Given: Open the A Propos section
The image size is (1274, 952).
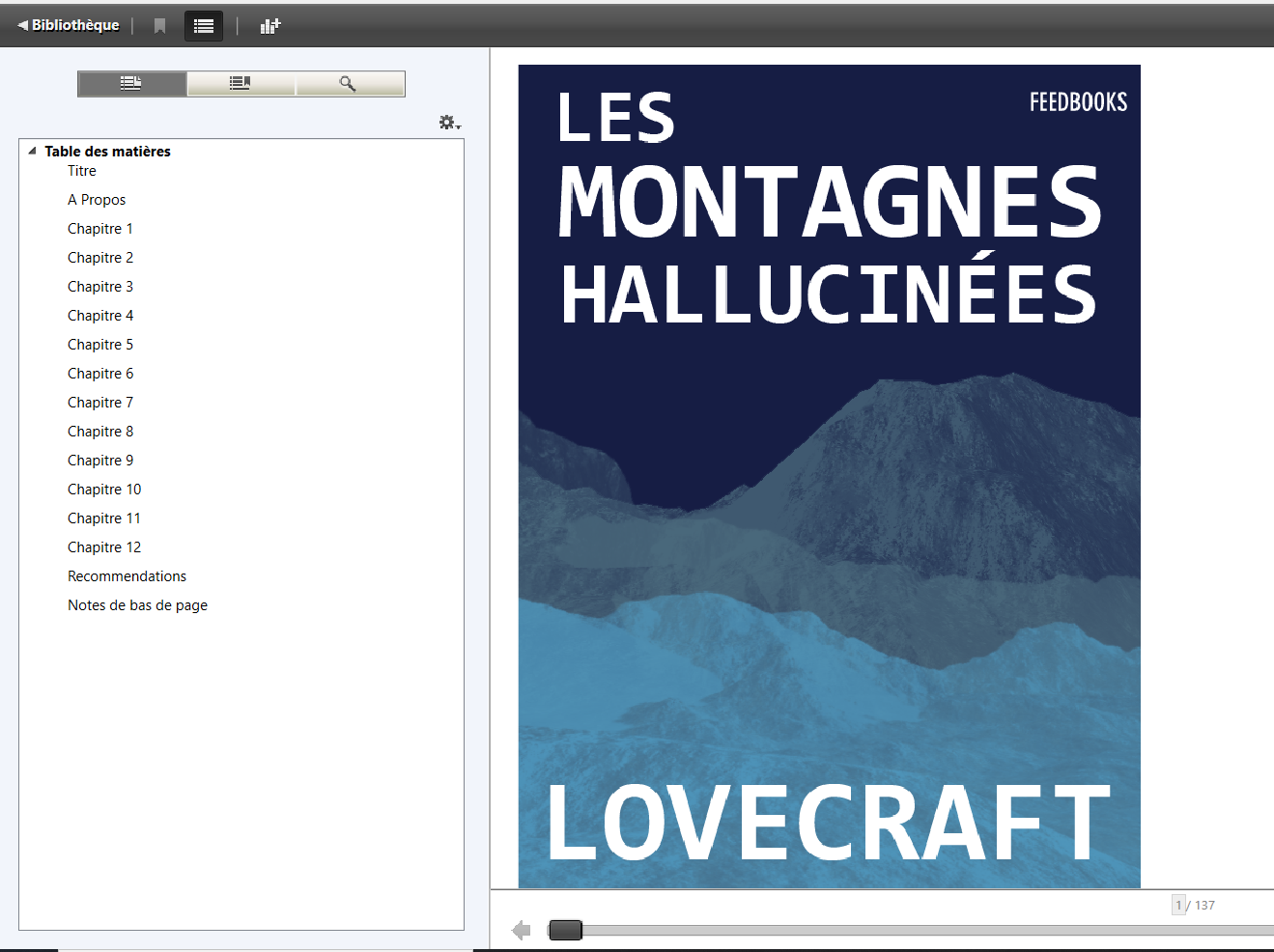Looking at the screenshot, I should (x=97, y=200).
